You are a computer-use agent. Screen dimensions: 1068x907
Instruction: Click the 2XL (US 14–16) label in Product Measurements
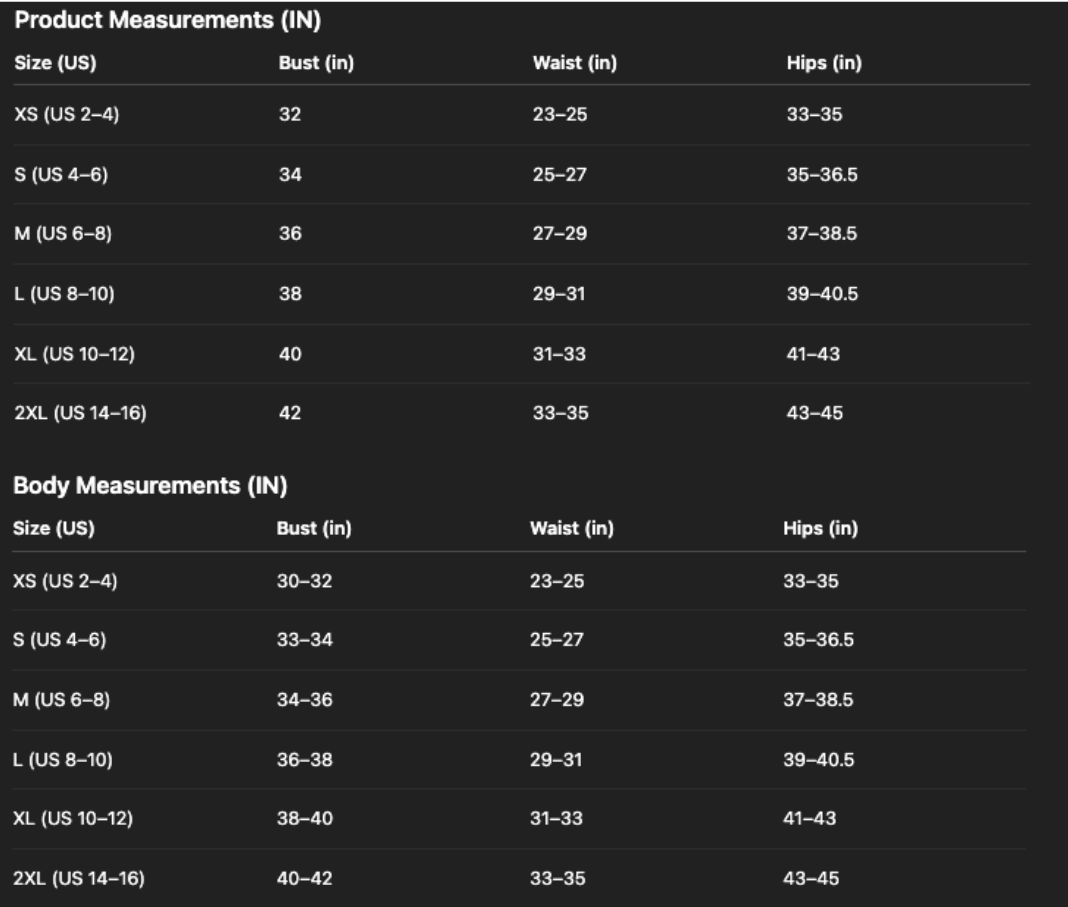click(80, 414)
